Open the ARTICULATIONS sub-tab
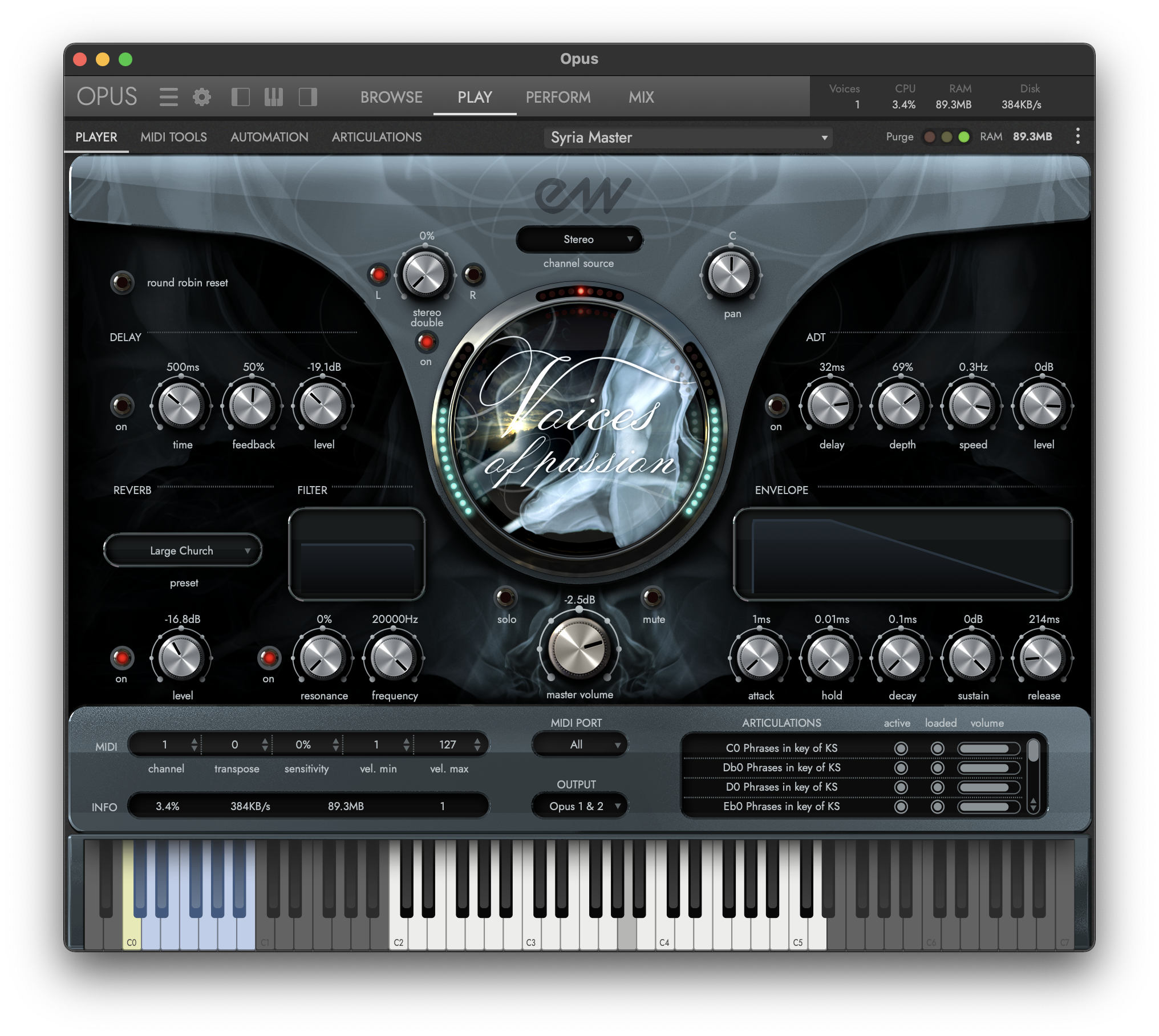The image size is (1159, 1036). point(376,137)
